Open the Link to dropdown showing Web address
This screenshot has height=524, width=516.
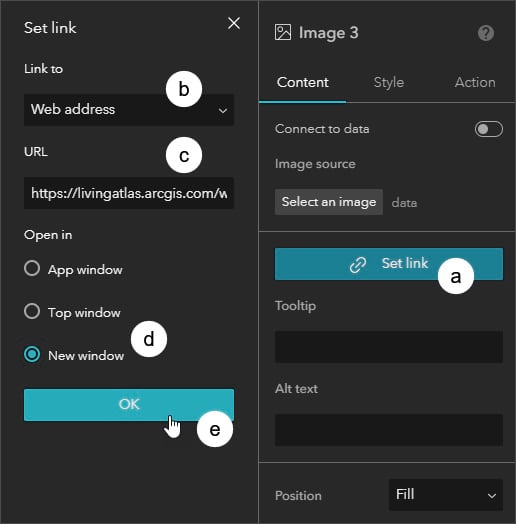[129, 110]
